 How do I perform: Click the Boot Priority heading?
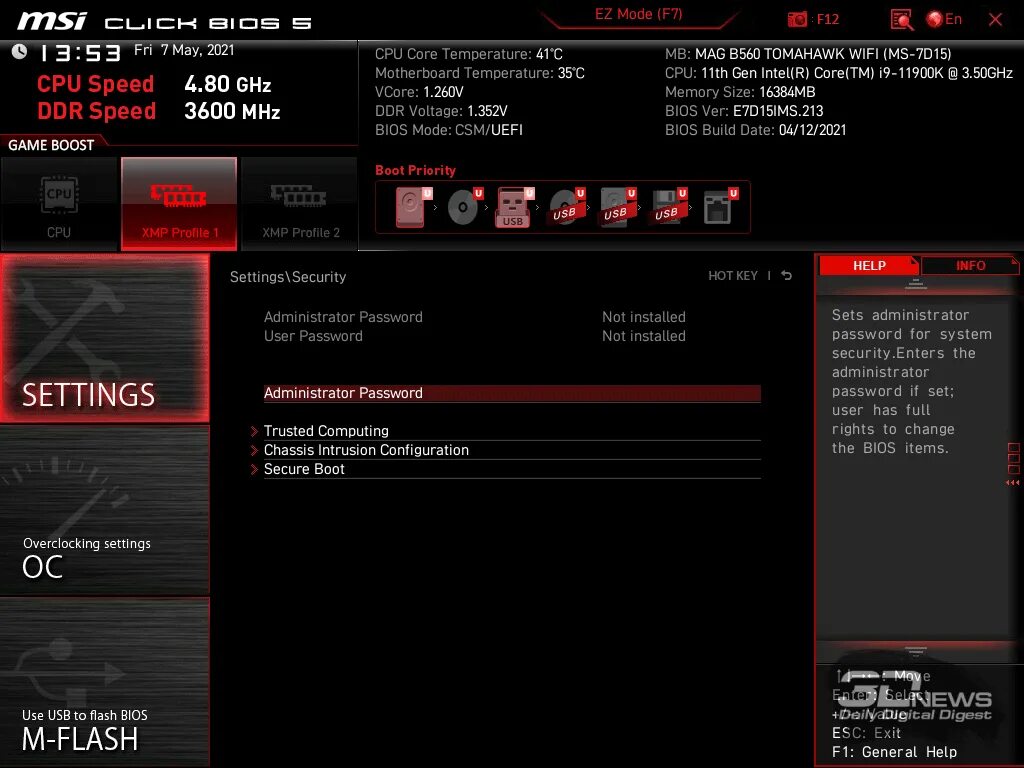[415, 170]
